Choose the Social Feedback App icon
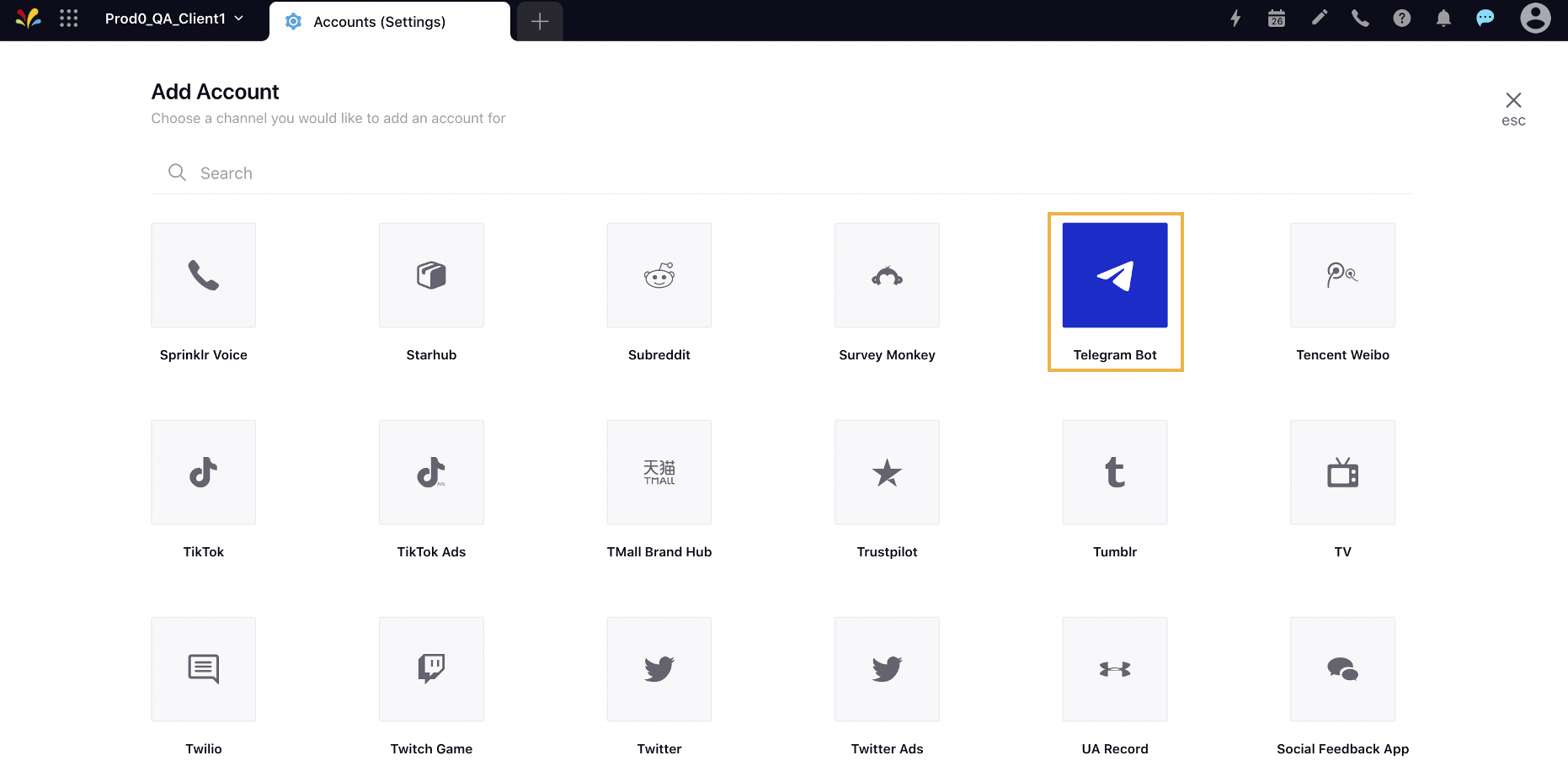1568x776 pixels. pyautogui.click(x=1342, y=669)
